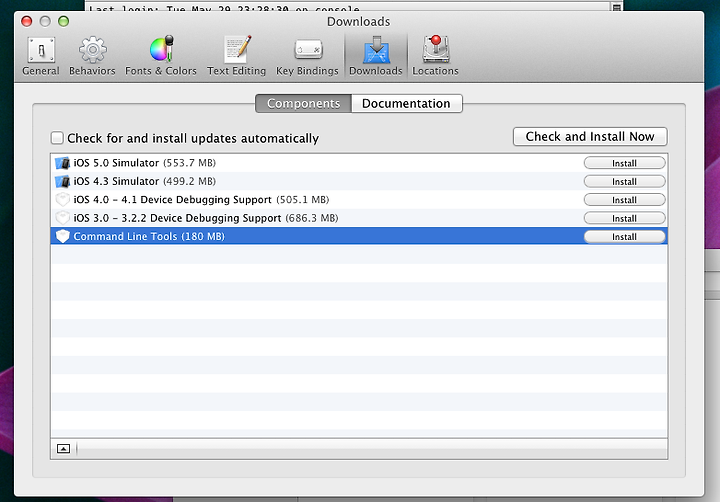Open the Locations preferences pane

[435, 56]
